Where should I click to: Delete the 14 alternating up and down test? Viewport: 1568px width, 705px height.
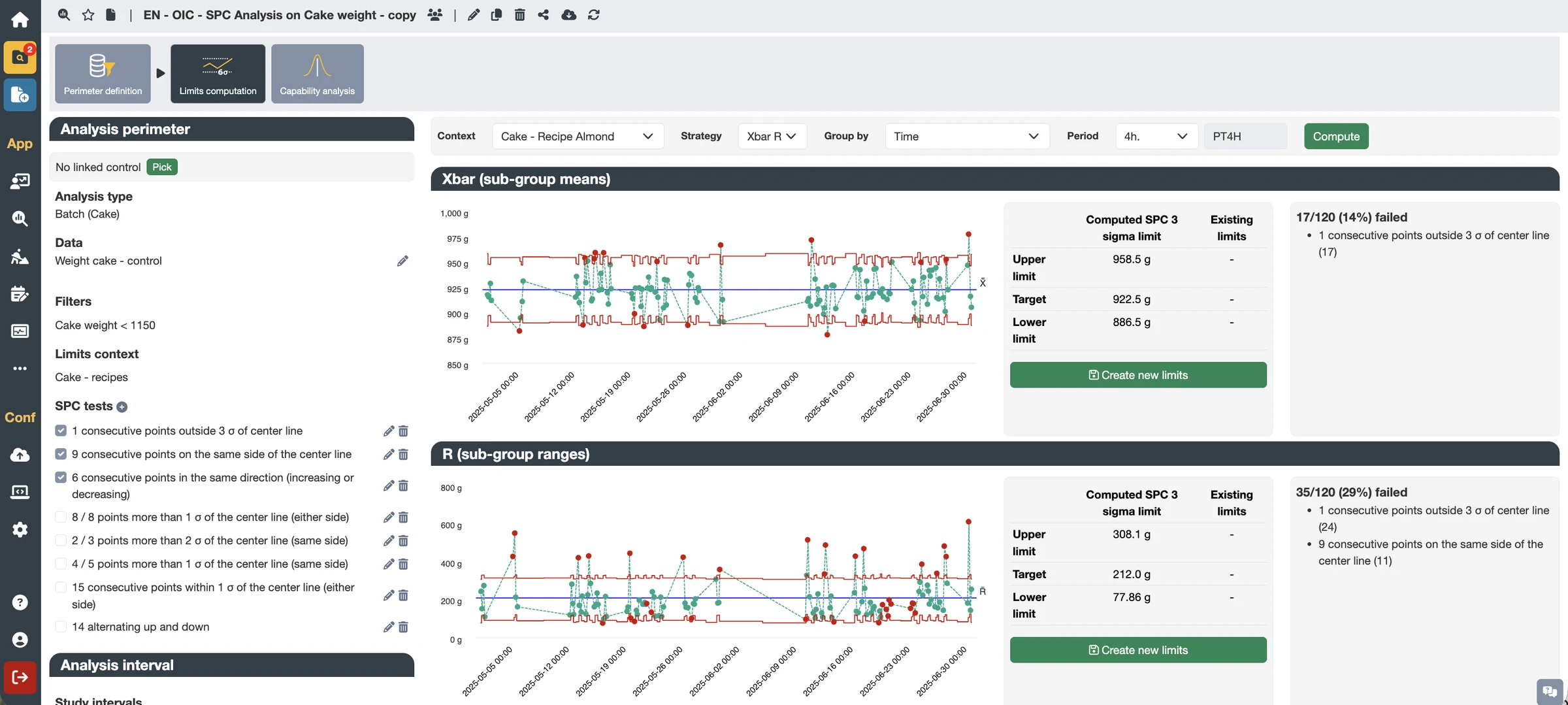pos(404,627)
